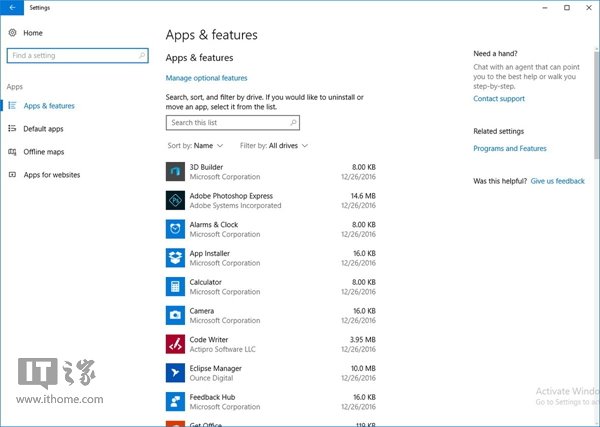The height and width of the screenshot is (427, 600).
Task: Click the 10.0 MB size value
Action: point(363,368)
